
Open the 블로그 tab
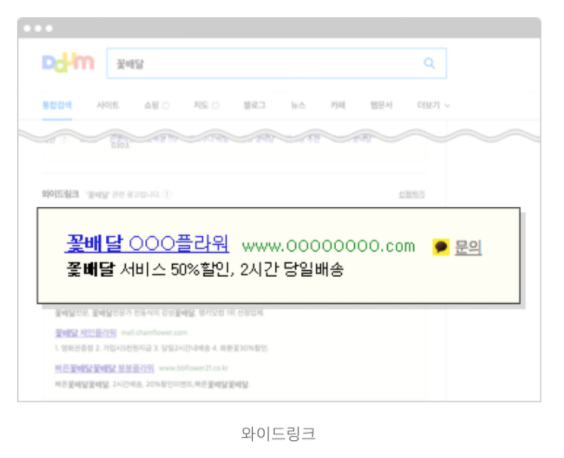tap(254, 105)
